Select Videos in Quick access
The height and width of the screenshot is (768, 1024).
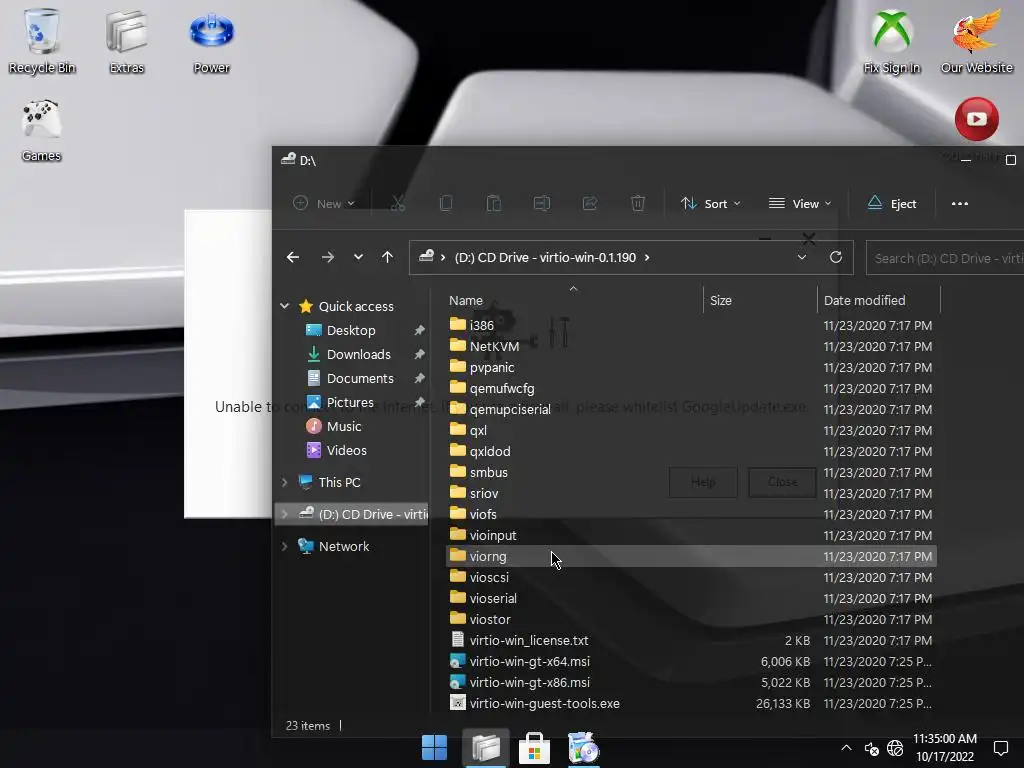coord(346,451)
